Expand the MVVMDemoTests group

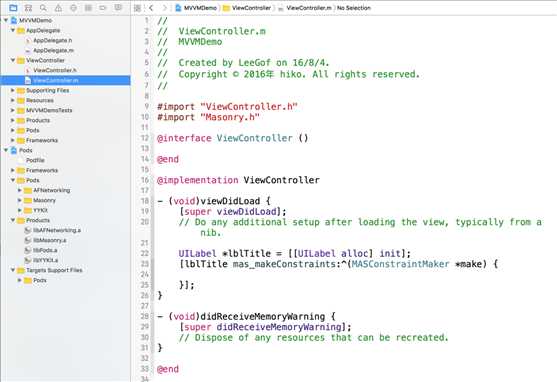coord(13,110)
